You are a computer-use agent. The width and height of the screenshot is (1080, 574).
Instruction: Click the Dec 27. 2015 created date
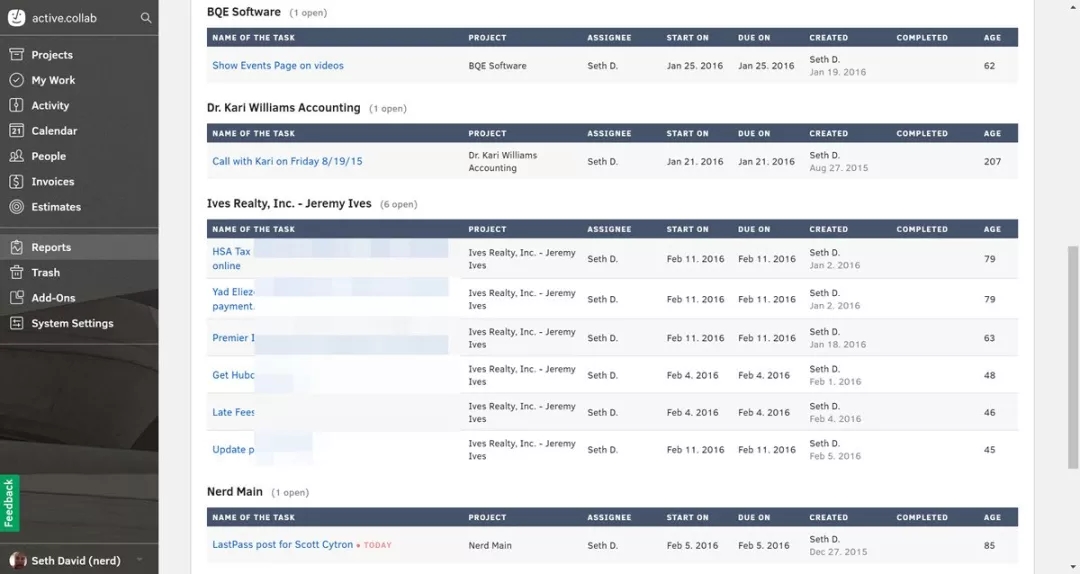[x=838, y=551]
